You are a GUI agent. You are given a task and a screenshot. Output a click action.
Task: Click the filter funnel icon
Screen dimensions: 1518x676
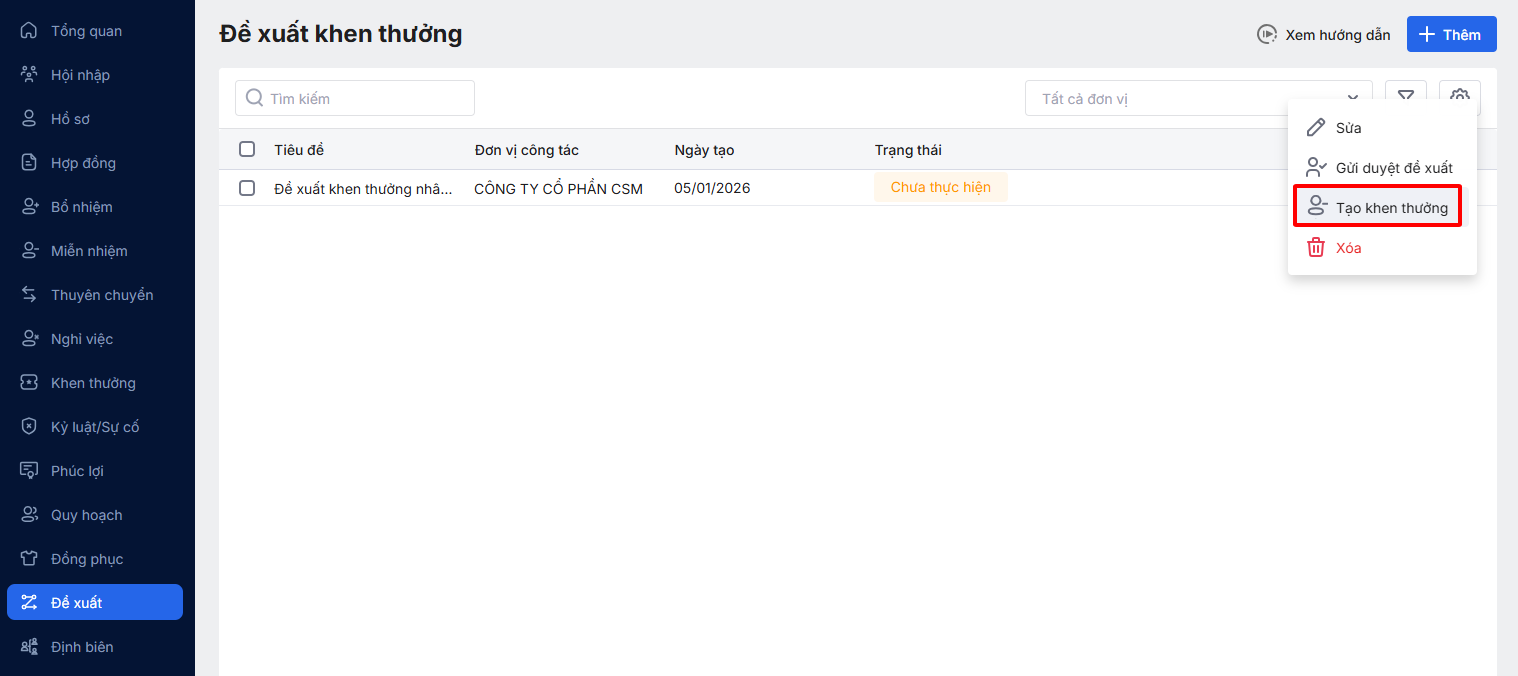tap(1406, 96)
